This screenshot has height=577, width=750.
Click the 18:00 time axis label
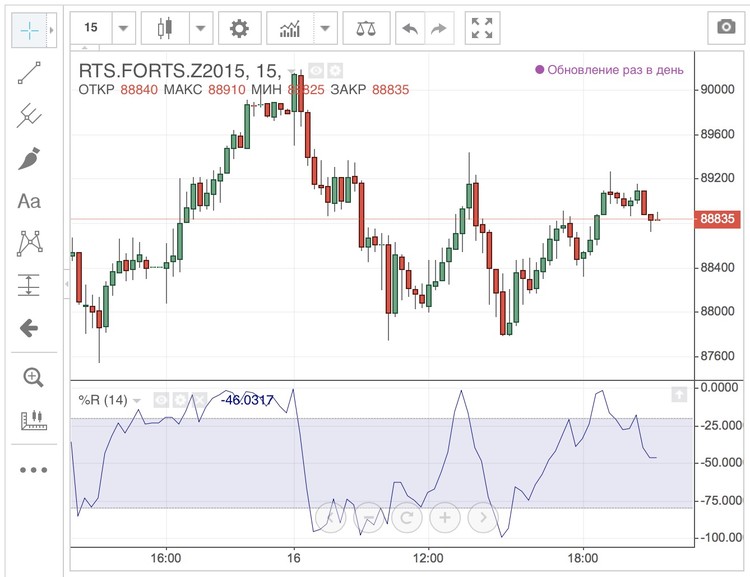click(583, 558)
